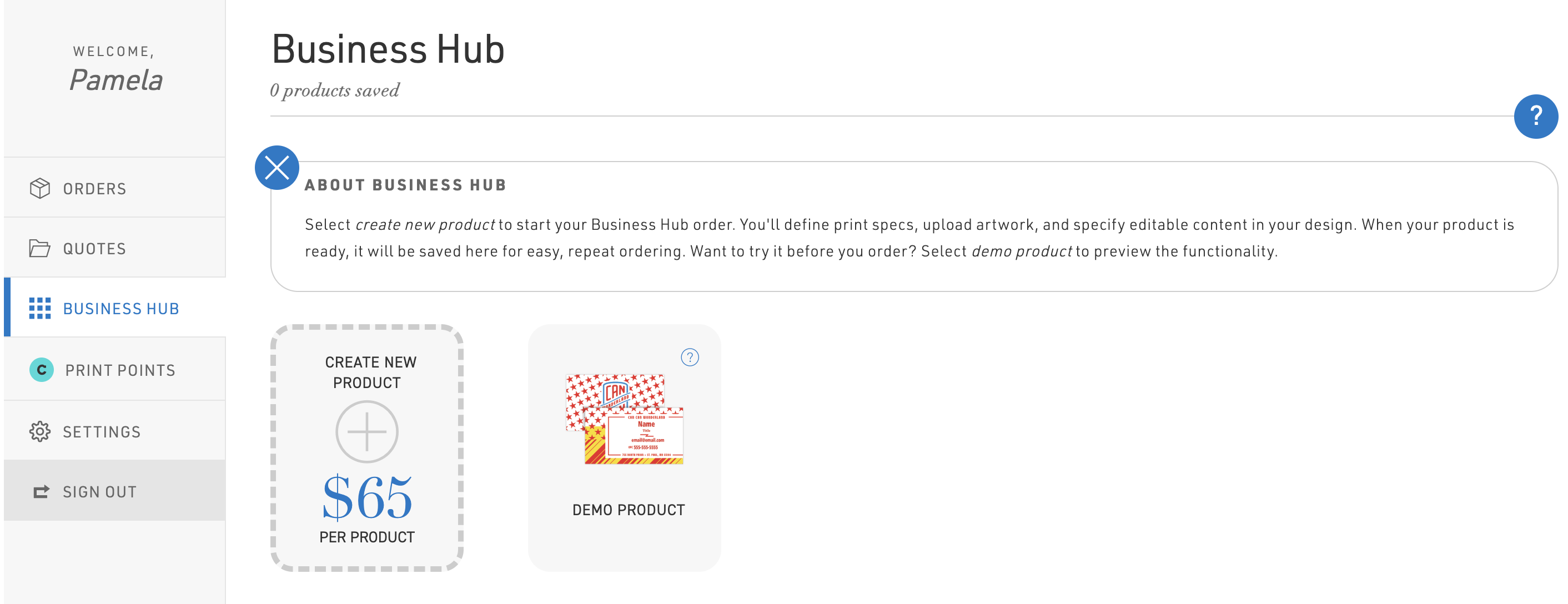Image resolution: width=1568 pixels, height=604 pixels.
Task: Click the business card preview thumbnail
Action: point(625,420)
